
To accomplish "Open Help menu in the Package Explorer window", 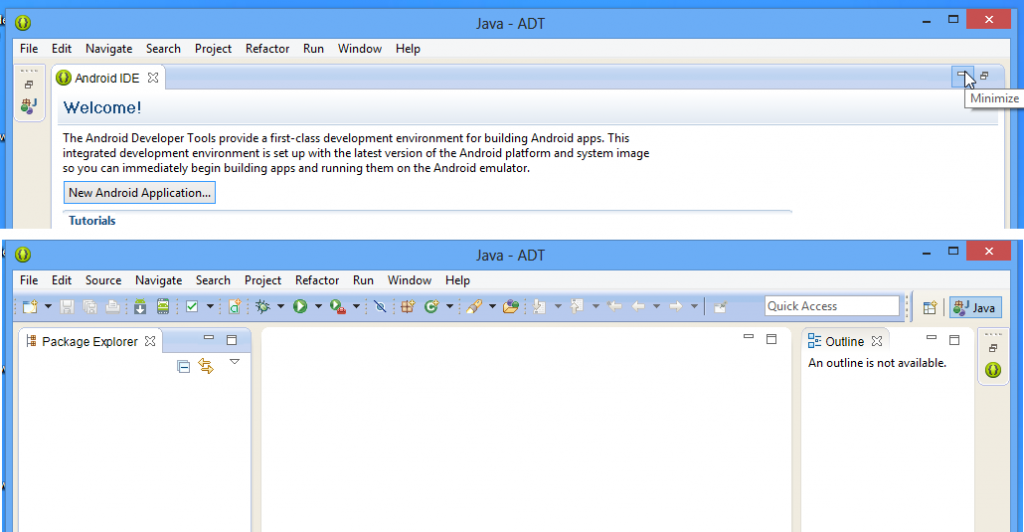I will [x=457, y=280].
